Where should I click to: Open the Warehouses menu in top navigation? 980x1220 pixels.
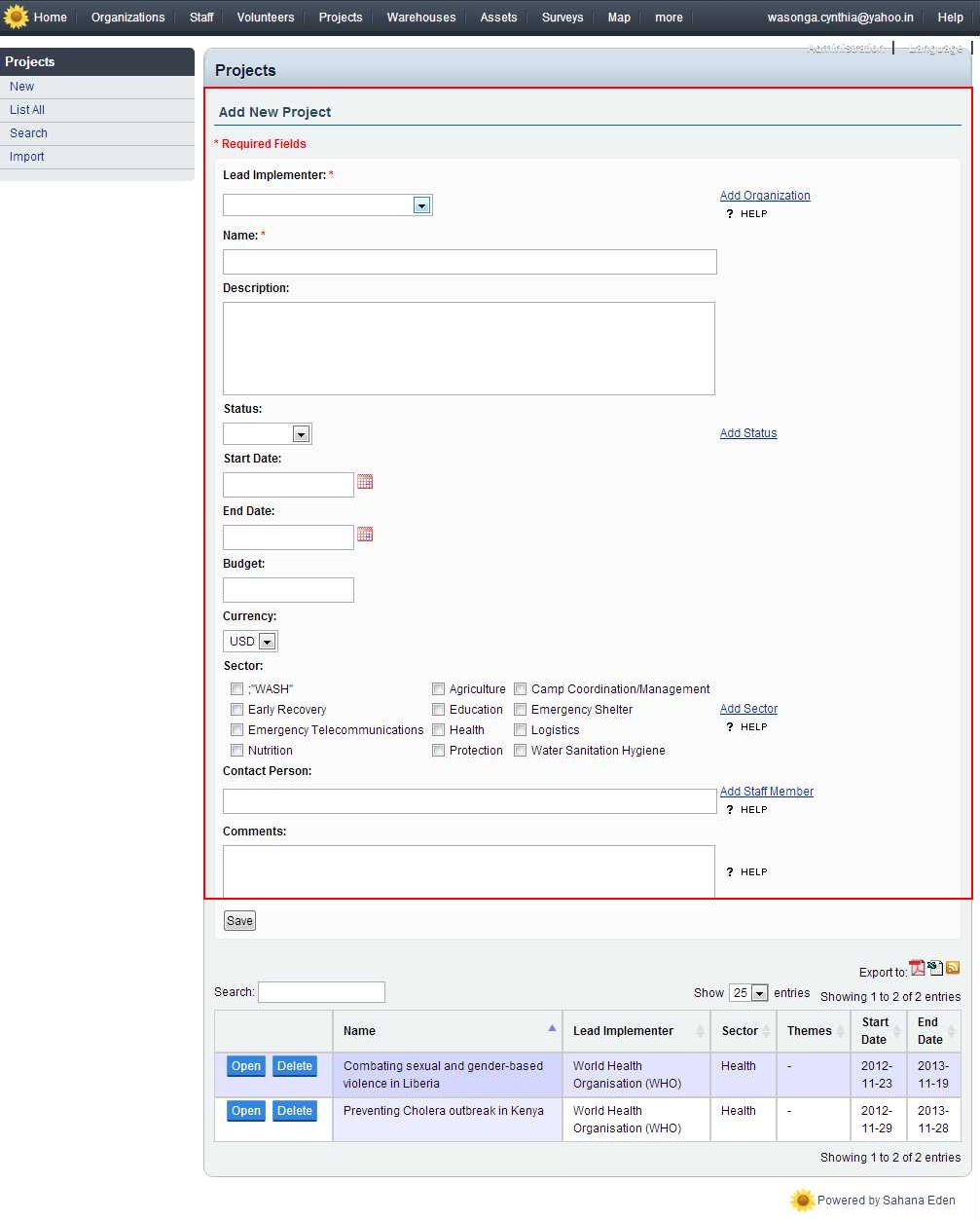[x=420, y=18]
